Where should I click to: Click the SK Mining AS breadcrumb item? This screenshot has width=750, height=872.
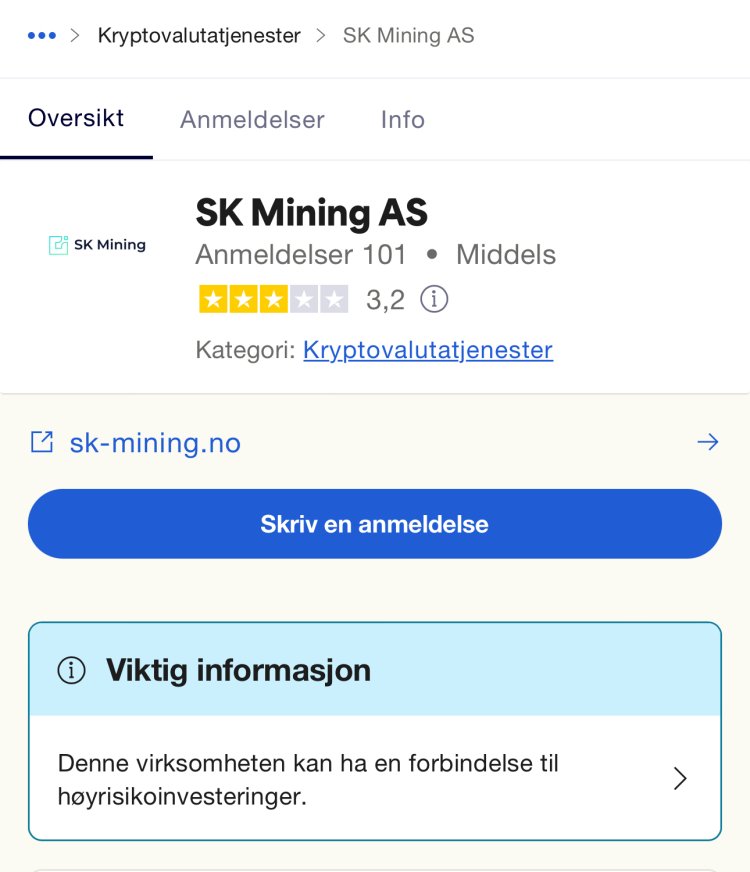409,36
